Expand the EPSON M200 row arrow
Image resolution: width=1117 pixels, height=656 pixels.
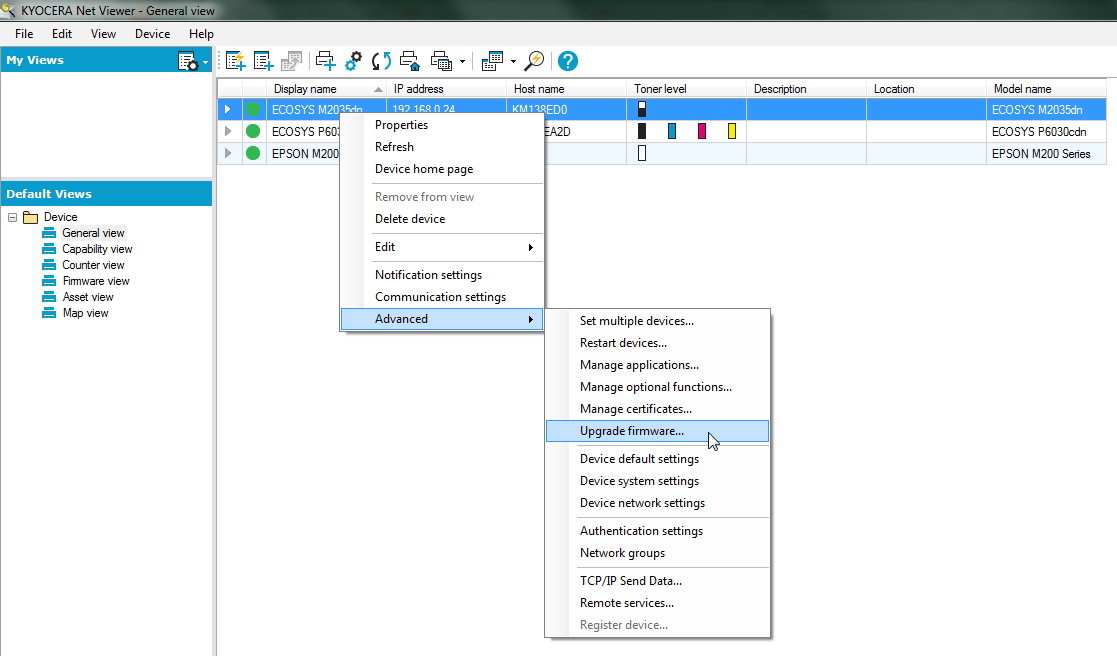(228, 153)
